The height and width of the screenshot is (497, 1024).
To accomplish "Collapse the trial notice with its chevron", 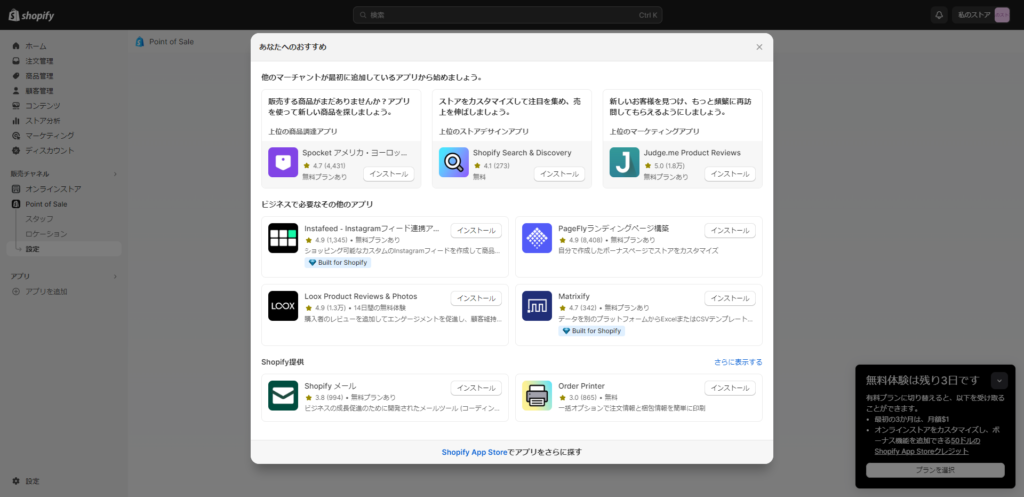I will [x=999, y=381].
